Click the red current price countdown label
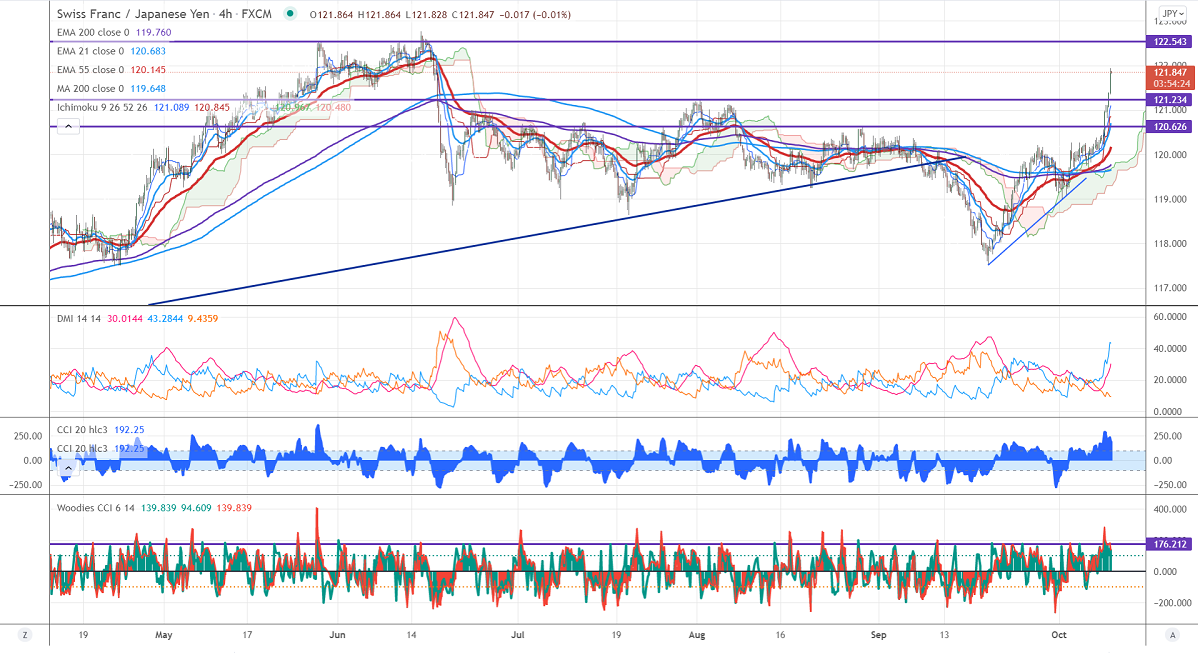The width and height of the screenshot is (1198, 653). tap(1171, 78)
